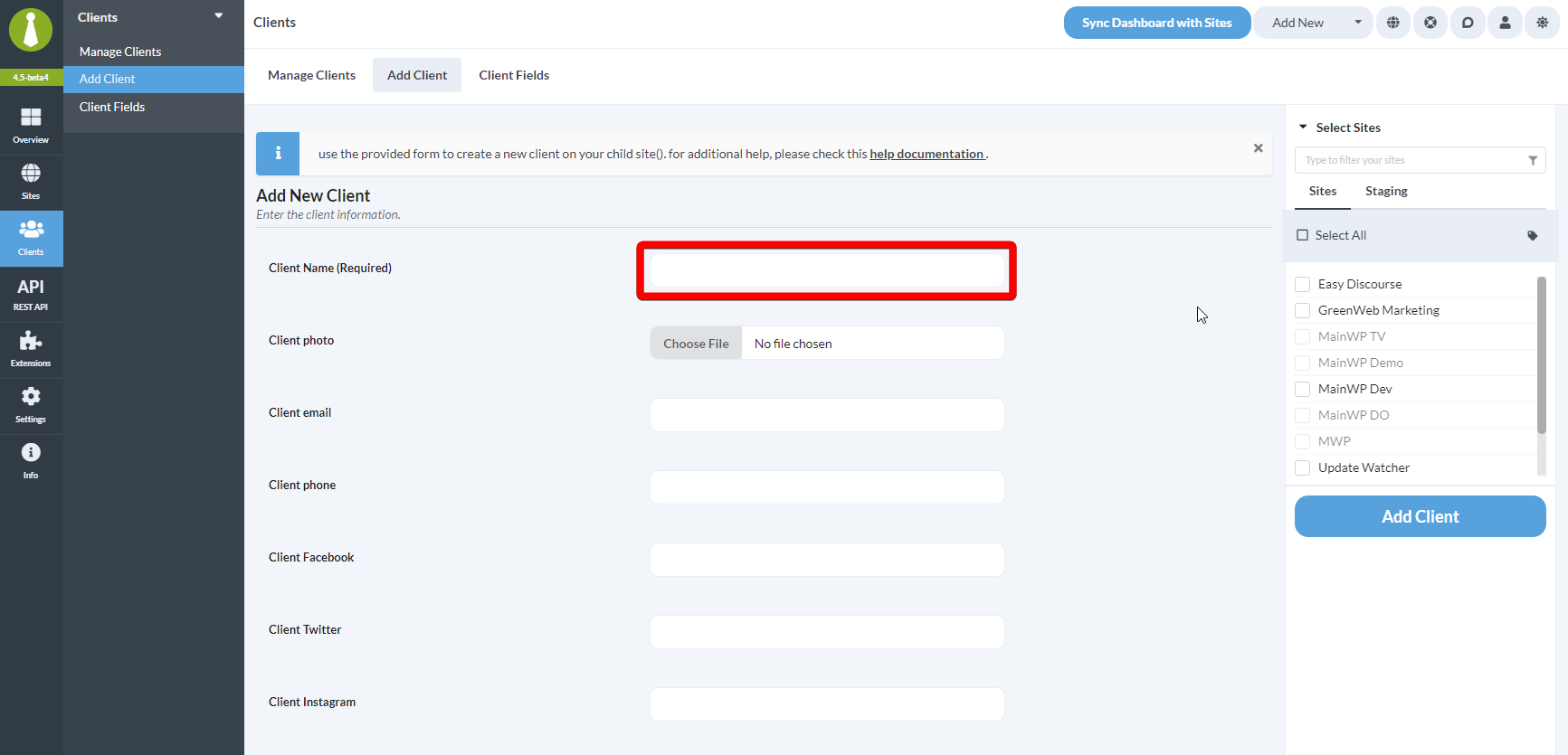Click the chat bubble icon in top bar
1568x755 pixels.
(1468, 23)
